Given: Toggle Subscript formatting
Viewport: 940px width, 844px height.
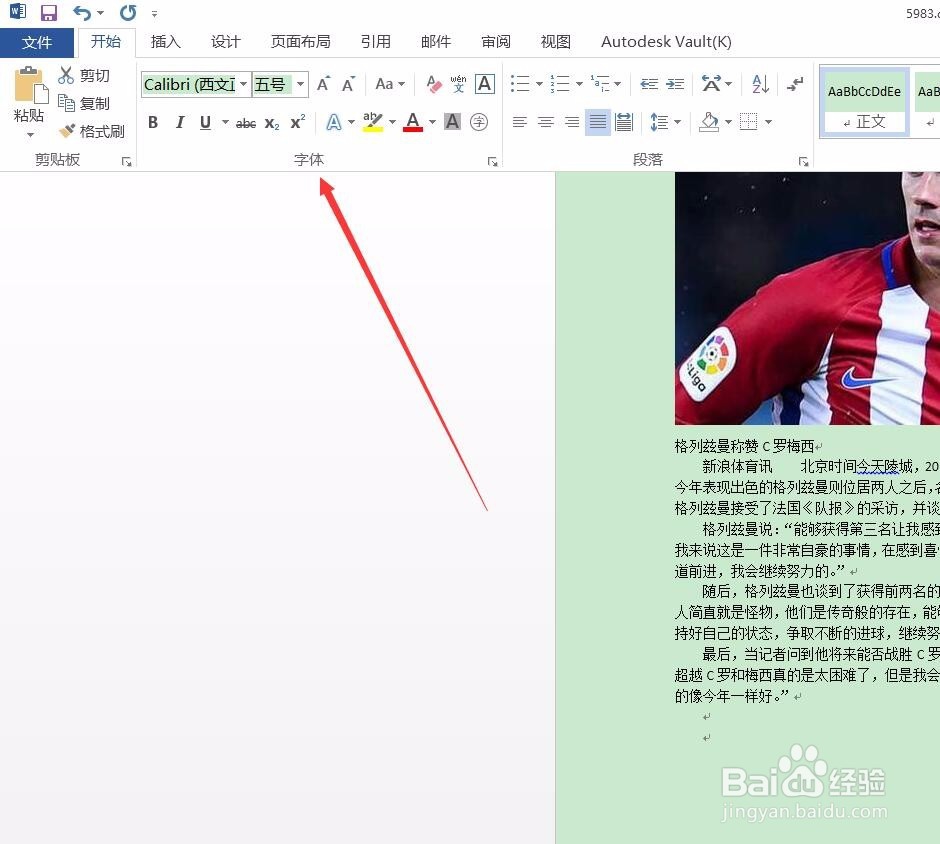Looking at the screenshot, I should (x=272, y=123).
